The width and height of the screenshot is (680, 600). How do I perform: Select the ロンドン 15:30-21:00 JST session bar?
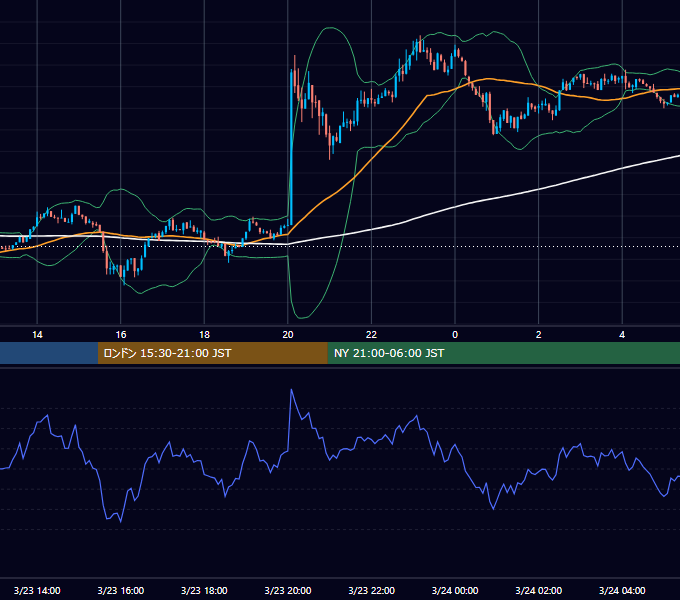tap(212, 353)
